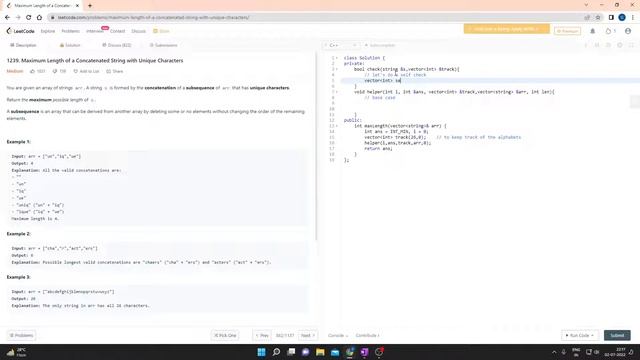The image size is (640, 360).
Task: Click the Pick One button
Action: pos(225,335)
